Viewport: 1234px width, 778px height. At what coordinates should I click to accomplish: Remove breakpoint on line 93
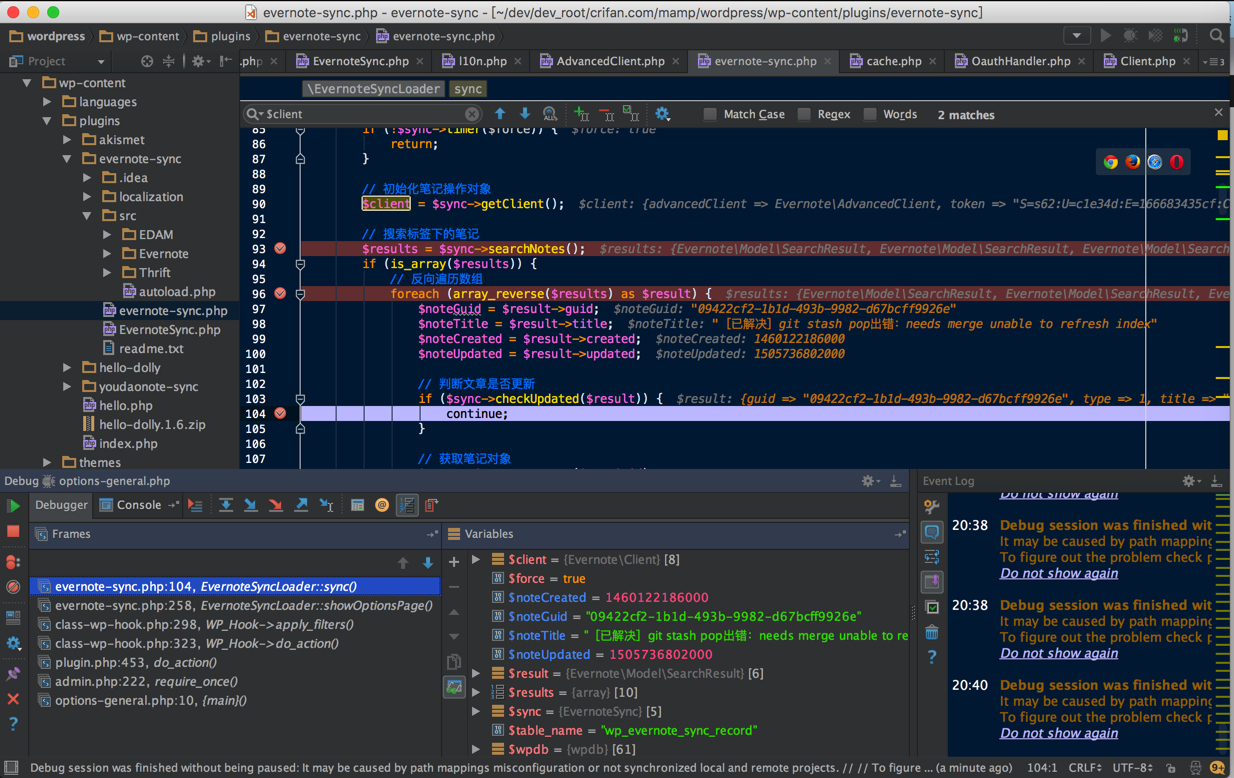[280, 249]
